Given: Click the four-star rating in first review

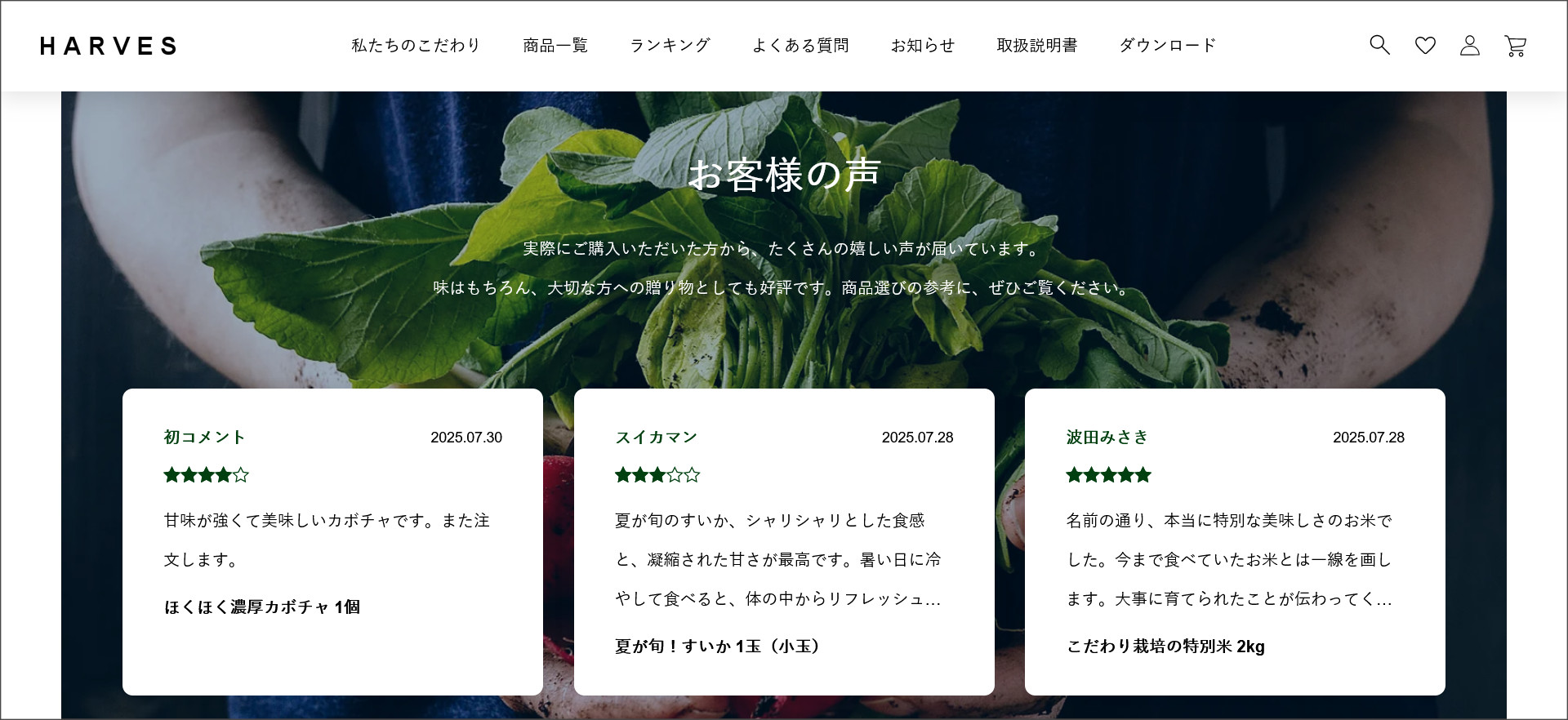Looking at the screenshot, I should (x=206, y=475).
